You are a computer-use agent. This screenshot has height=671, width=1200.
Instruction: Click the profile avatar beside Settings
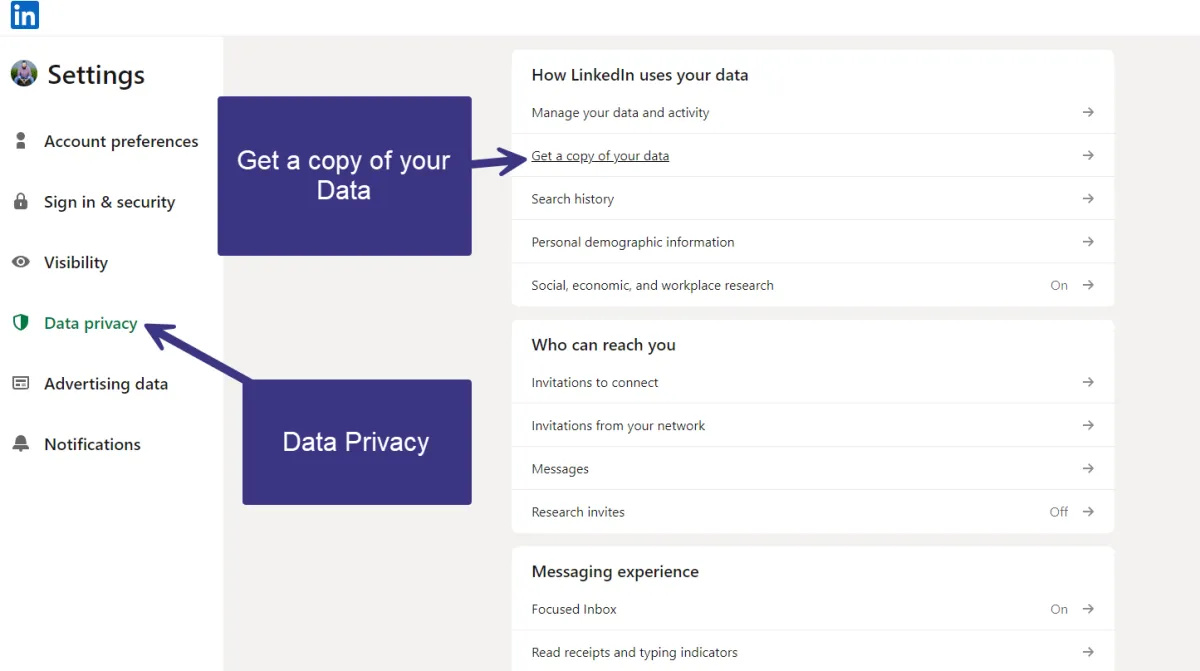coord(24,73)
